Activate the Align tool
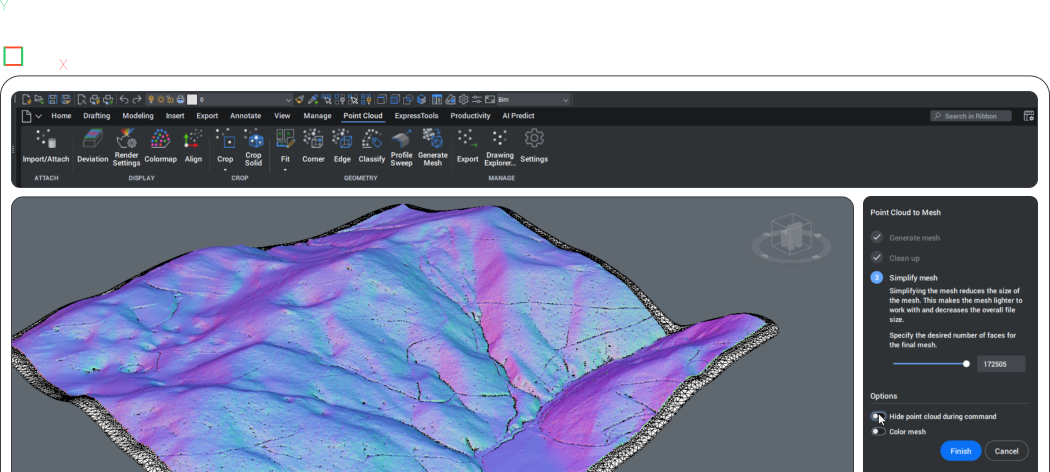Viewport: 1050px width, 472px height. click(x=193, y=147)
